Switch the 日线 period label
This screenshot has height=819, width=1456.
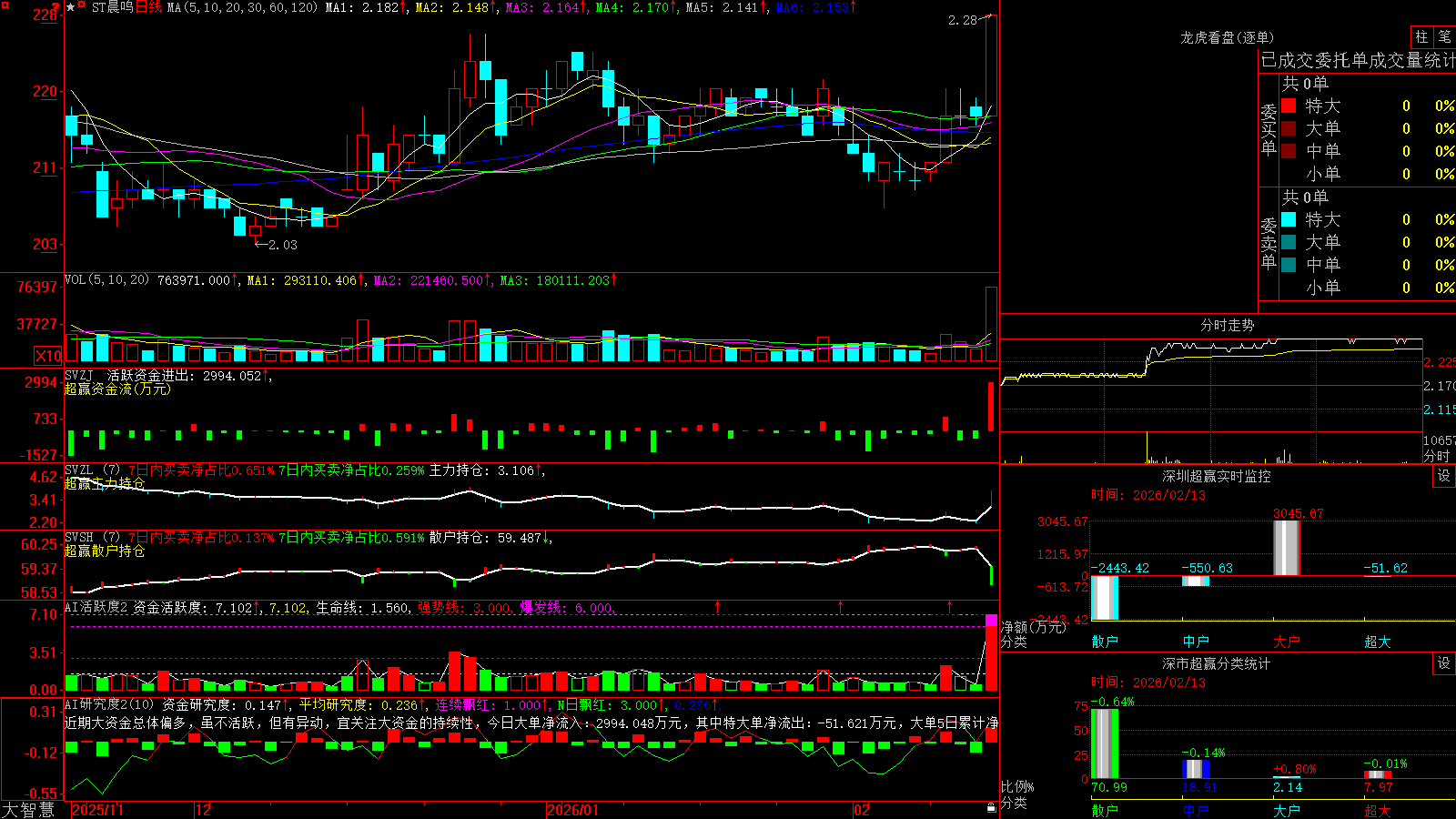click(x=148, y=7)
